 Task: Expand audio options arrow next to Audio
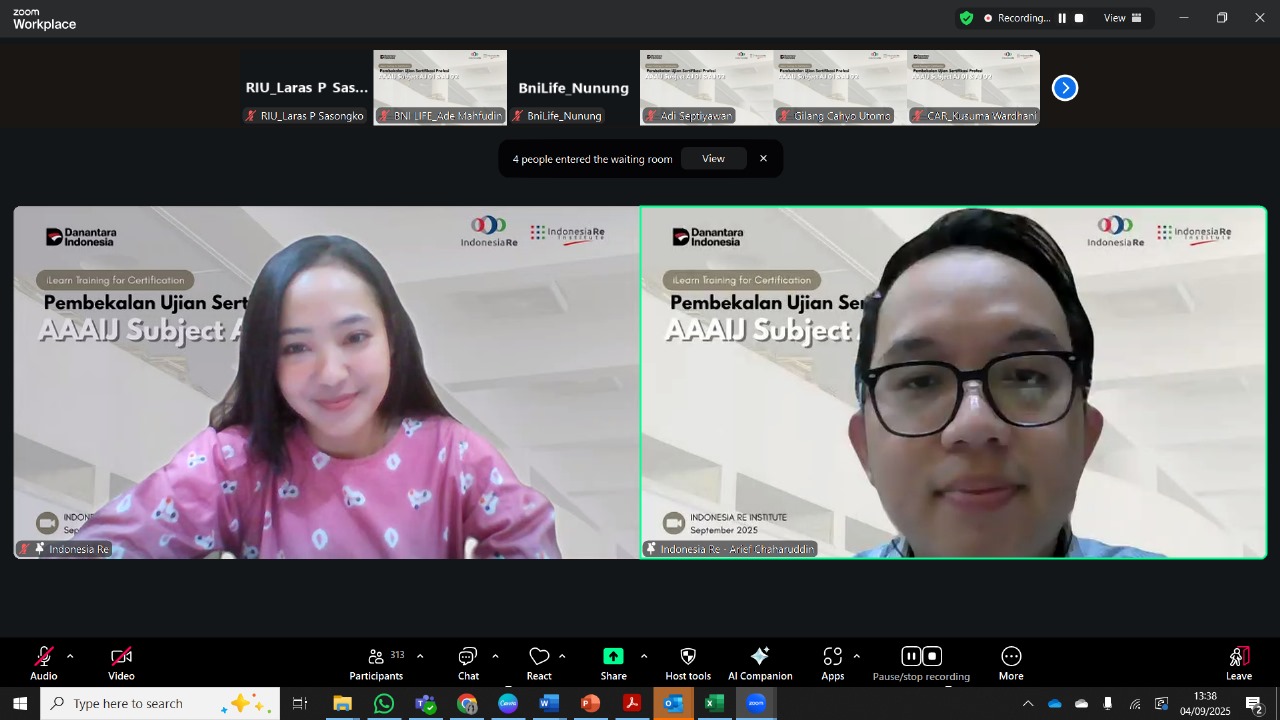[70, 656]
